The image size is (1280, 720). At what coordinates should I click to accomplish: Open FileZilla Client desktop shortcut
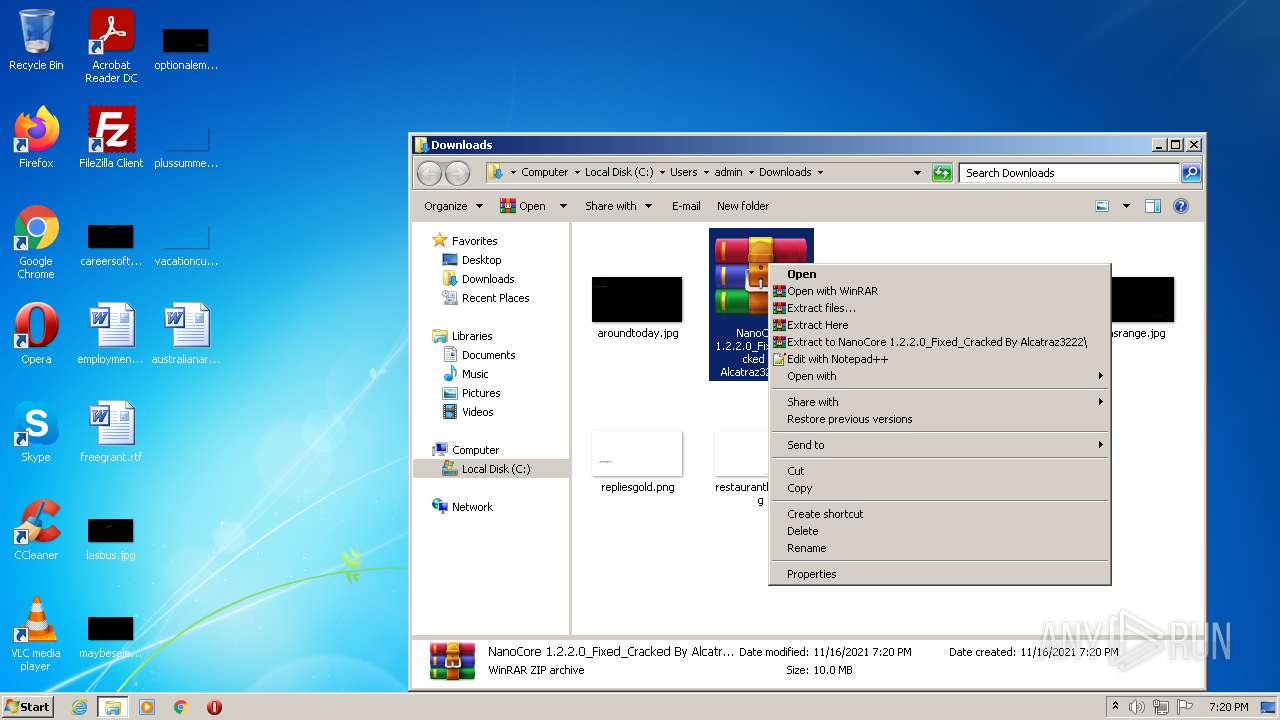click(x=111, y=138)
